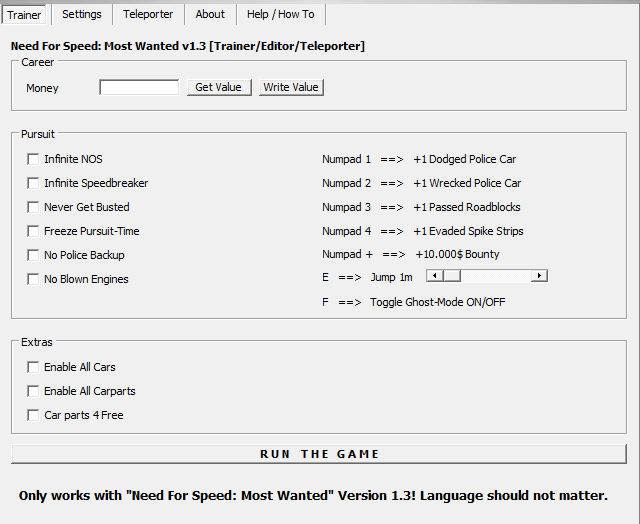Screen dimensions: 640x524
Task: Toggle the No Police Backup checkbox
Action: click(x=33, y=255)
